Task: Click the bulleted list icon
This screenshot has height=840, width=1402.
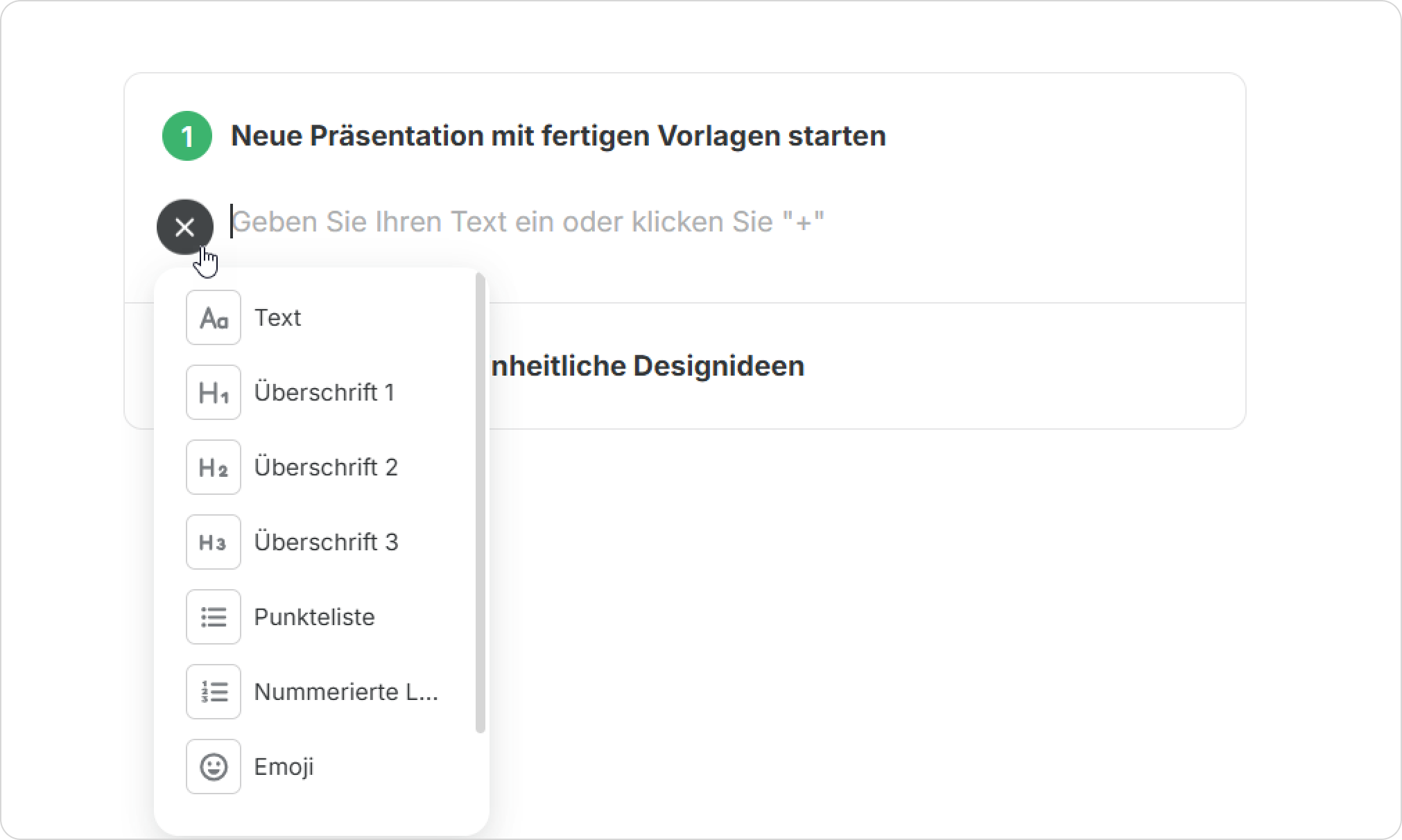Action: (x=214, y=617)
